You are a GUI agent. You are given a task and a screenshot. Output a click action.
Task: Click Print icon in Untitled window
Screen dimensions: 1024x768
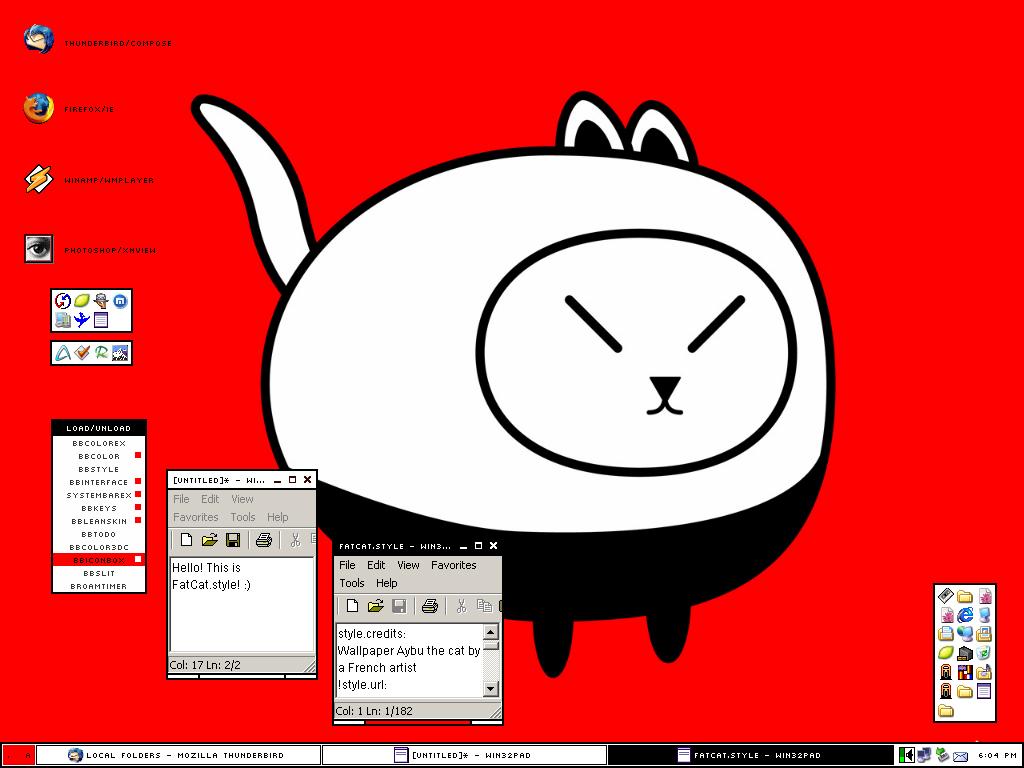pos(264,540)
